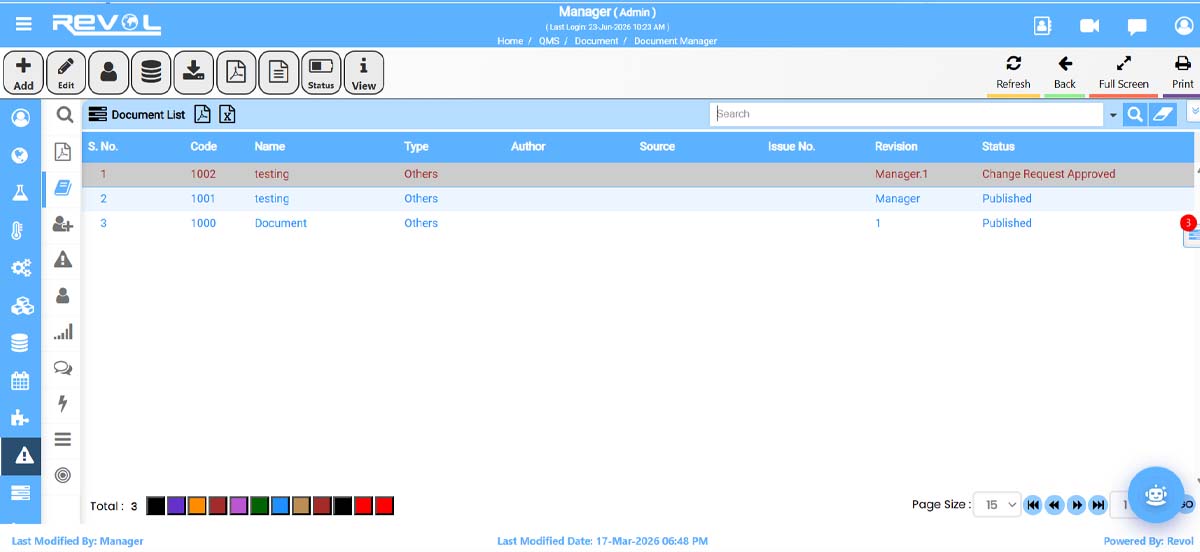Open the comments icon in secondary sidebar
1200x552 pixels.
point(63,368)
